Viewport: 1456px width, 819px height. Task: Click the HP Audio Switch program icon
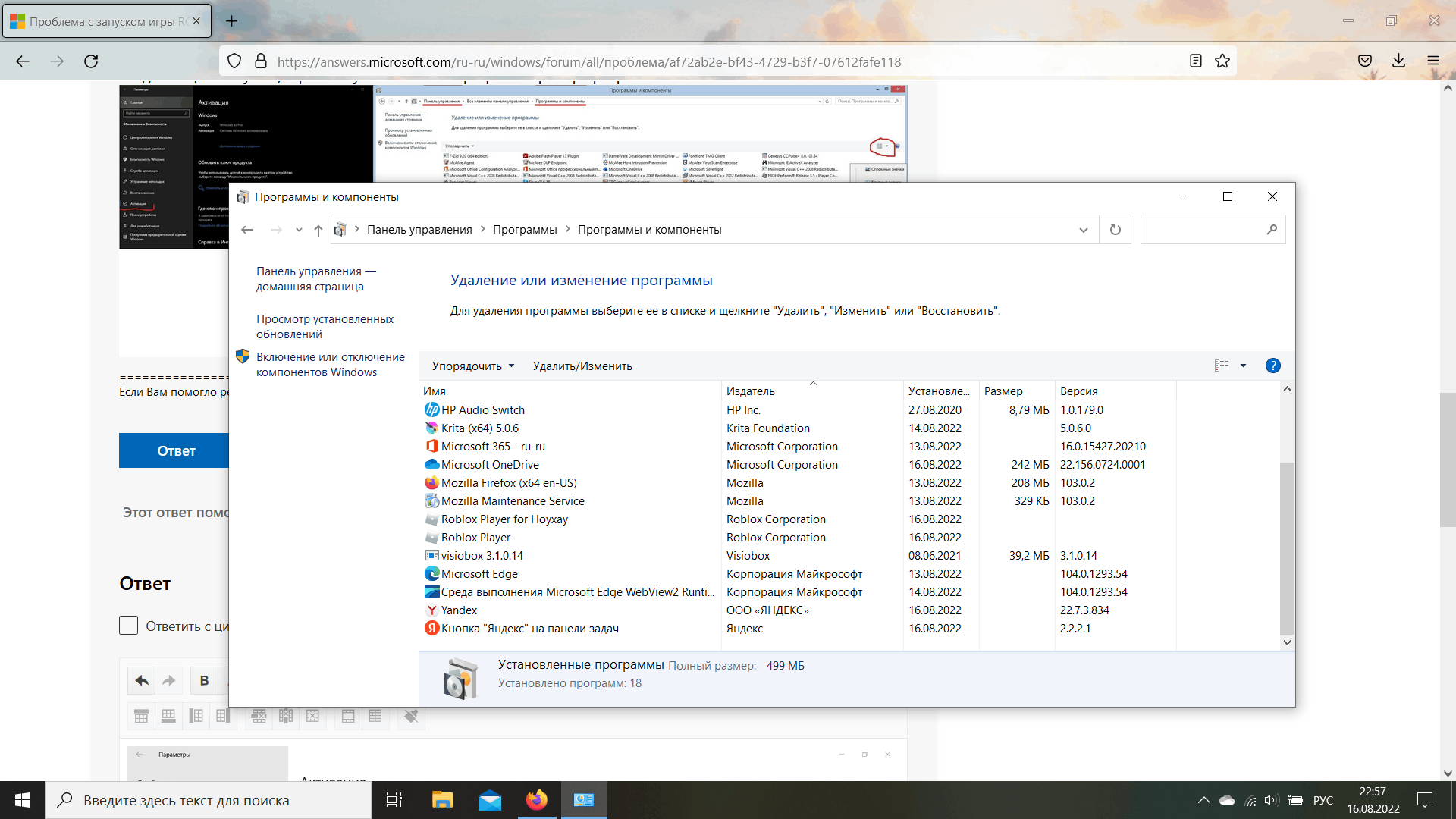pyautogui.click(x=431, y=409)
